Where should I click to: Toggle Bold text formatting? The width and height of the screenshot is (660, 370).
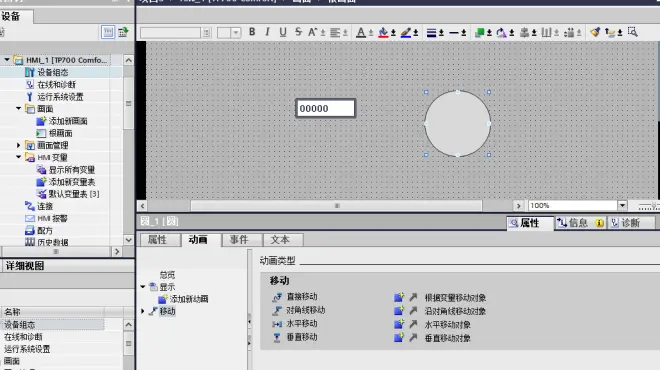(252, 32)
